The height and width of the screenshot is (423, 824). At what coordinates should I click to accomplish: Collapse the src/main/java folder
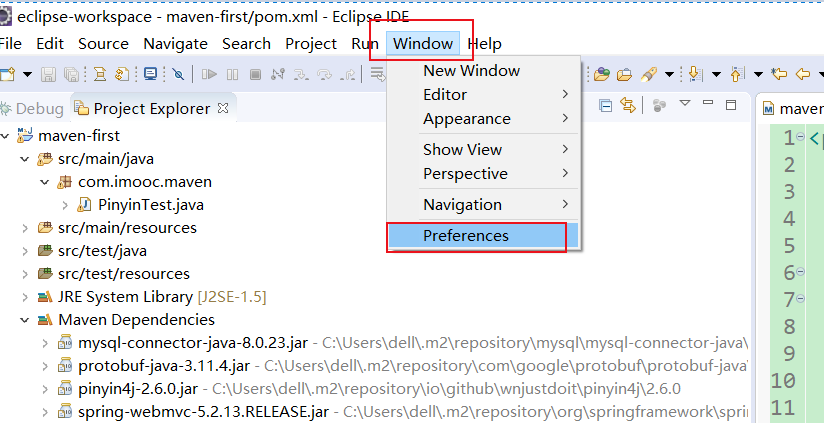(x=25, y=159)
